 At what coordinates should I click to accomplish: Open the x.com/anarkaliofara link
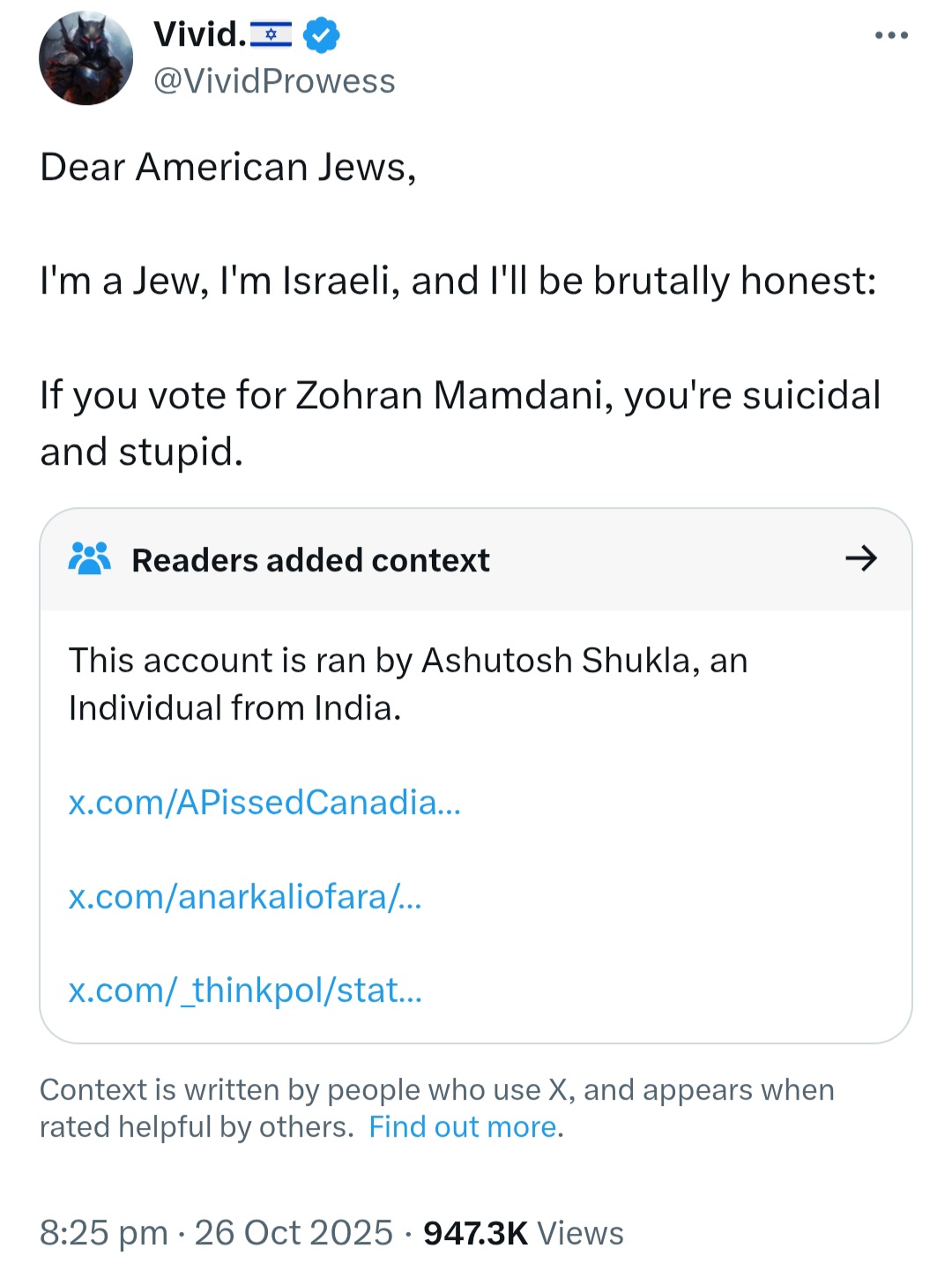(245, 897)
